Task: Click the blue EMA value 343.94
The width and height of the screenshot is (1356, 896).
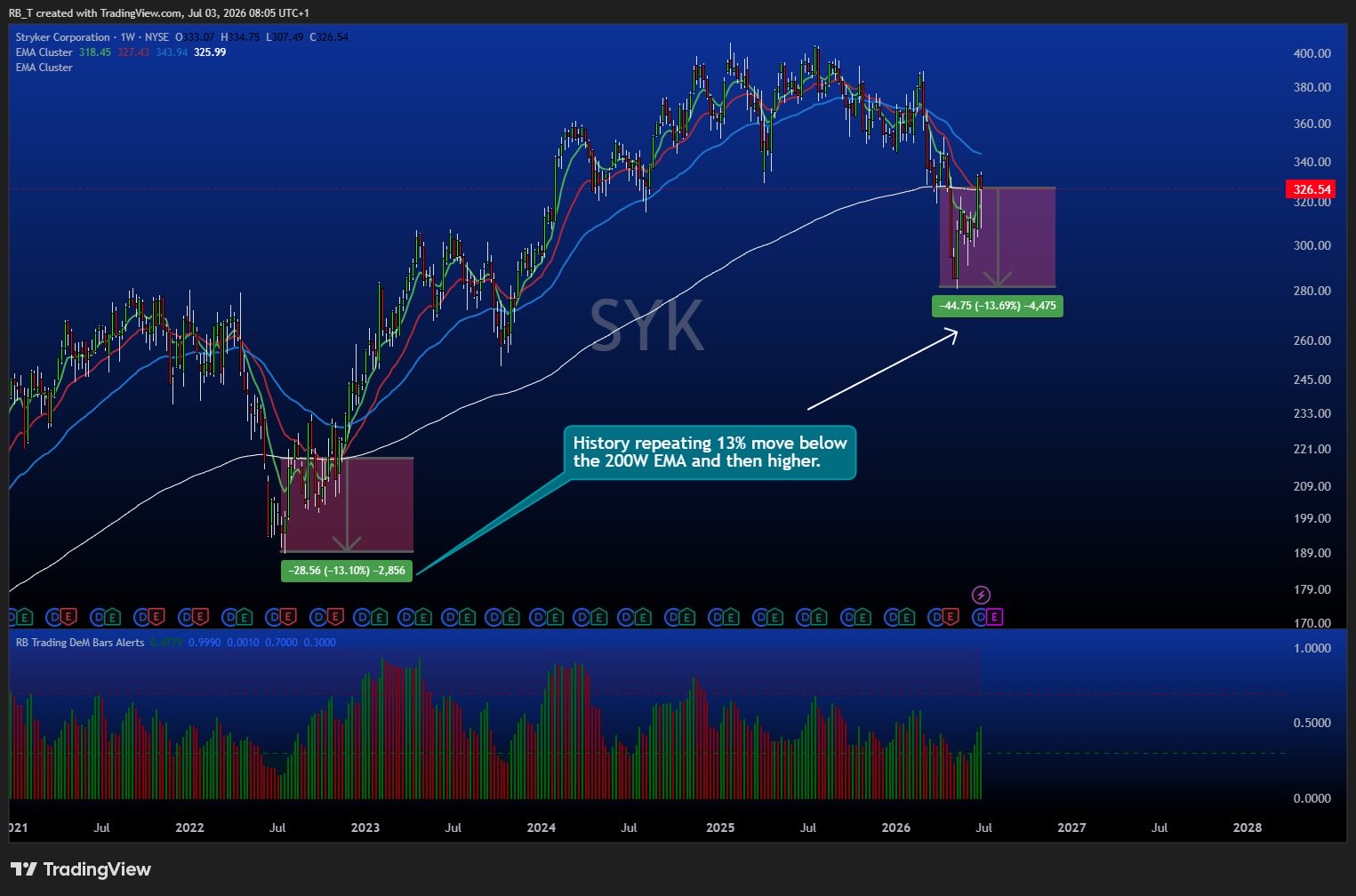Action: (x=172, y=52)
